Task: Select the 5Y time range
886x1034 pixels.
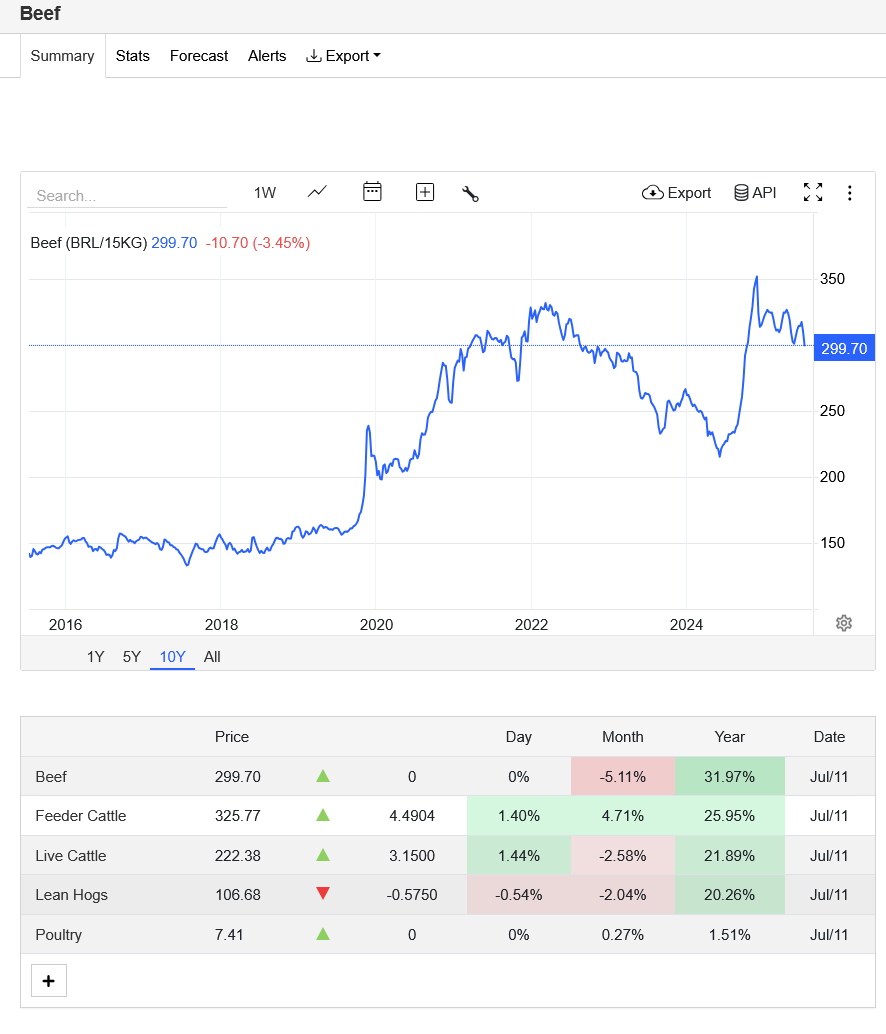Action: (132, 657)
